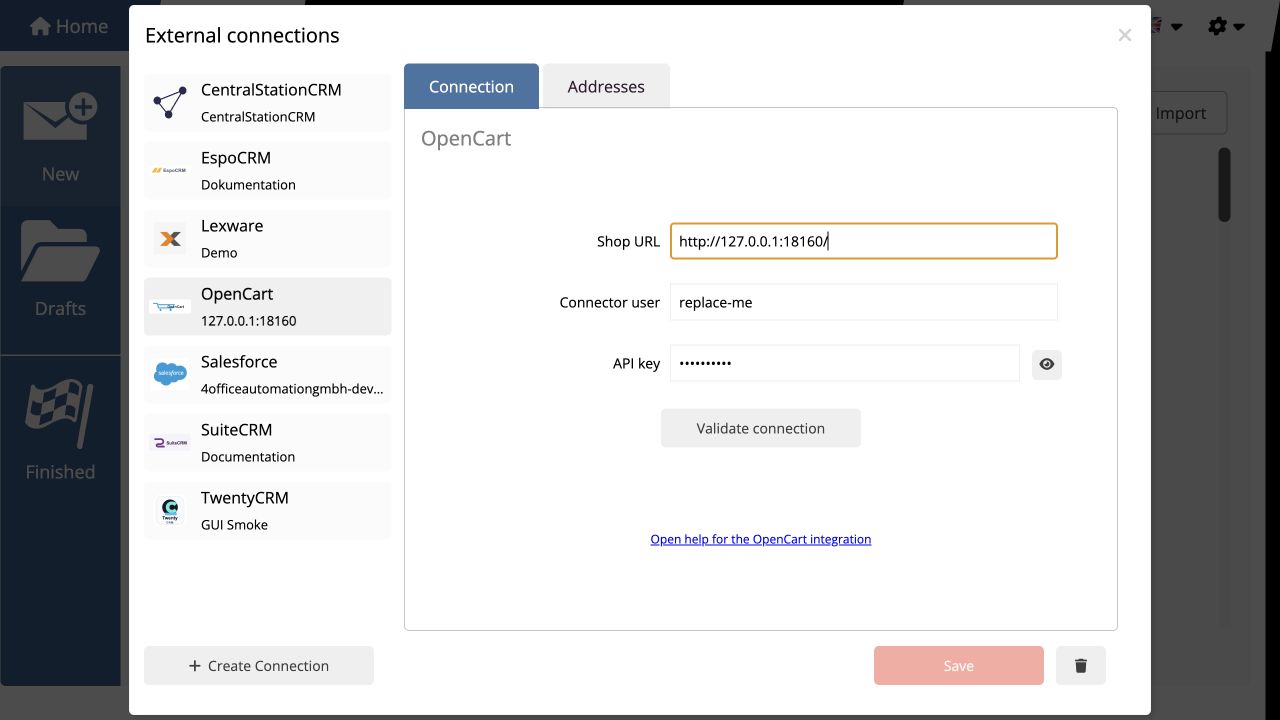1280x720 pixels.
Task: Select the TwentyCRM GUI Smoke connection
Action: pyautogui.click(x=268, y=510)
